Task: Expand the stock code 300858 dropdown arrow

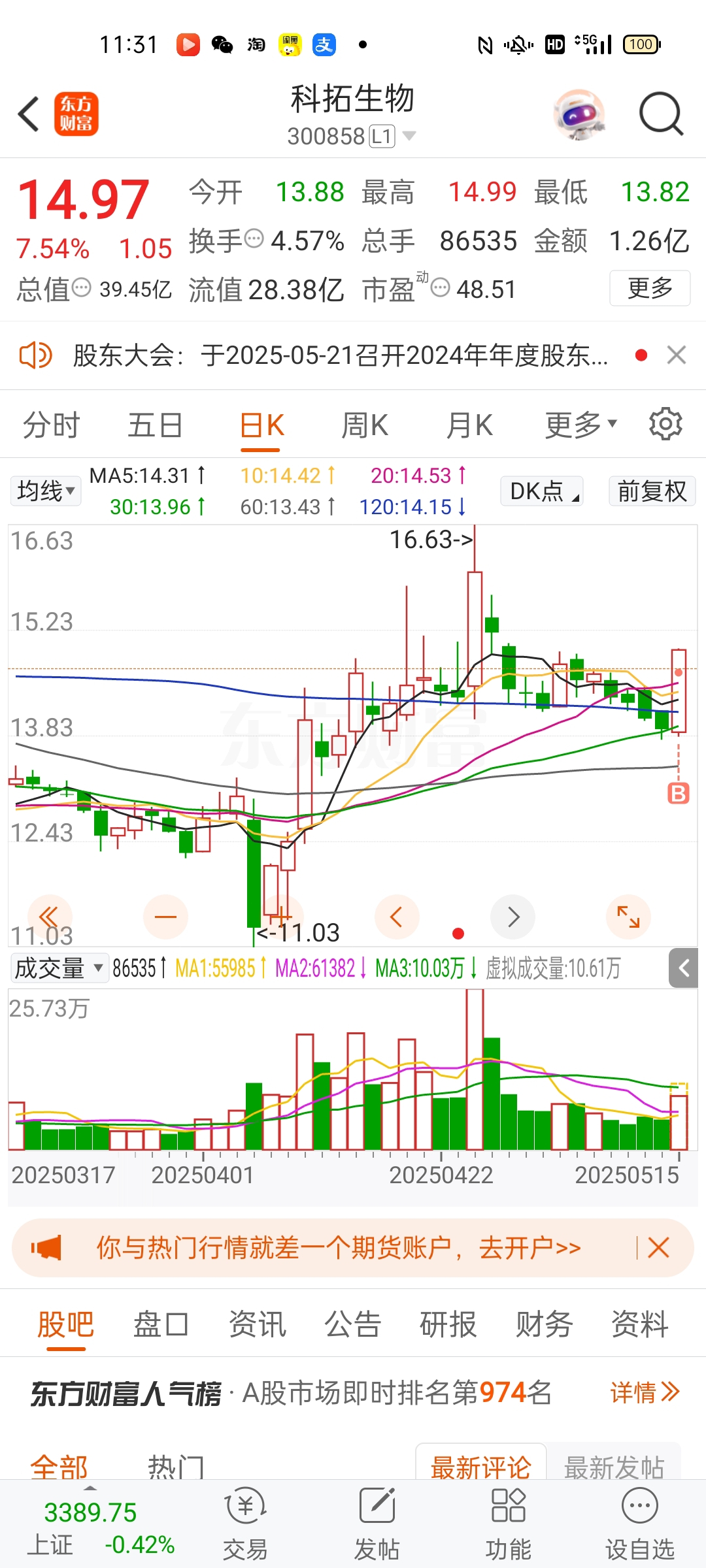Action: pos(409,136)
